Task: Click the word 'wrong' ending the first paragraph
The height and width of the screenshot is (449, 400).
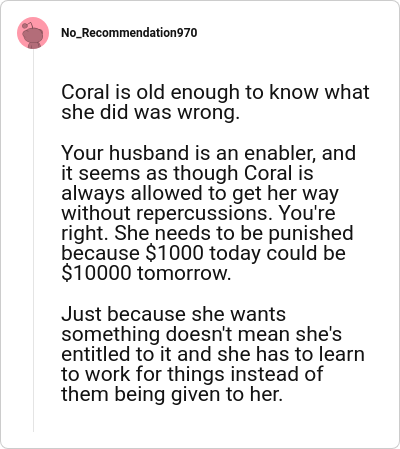Action: [208, 113]
